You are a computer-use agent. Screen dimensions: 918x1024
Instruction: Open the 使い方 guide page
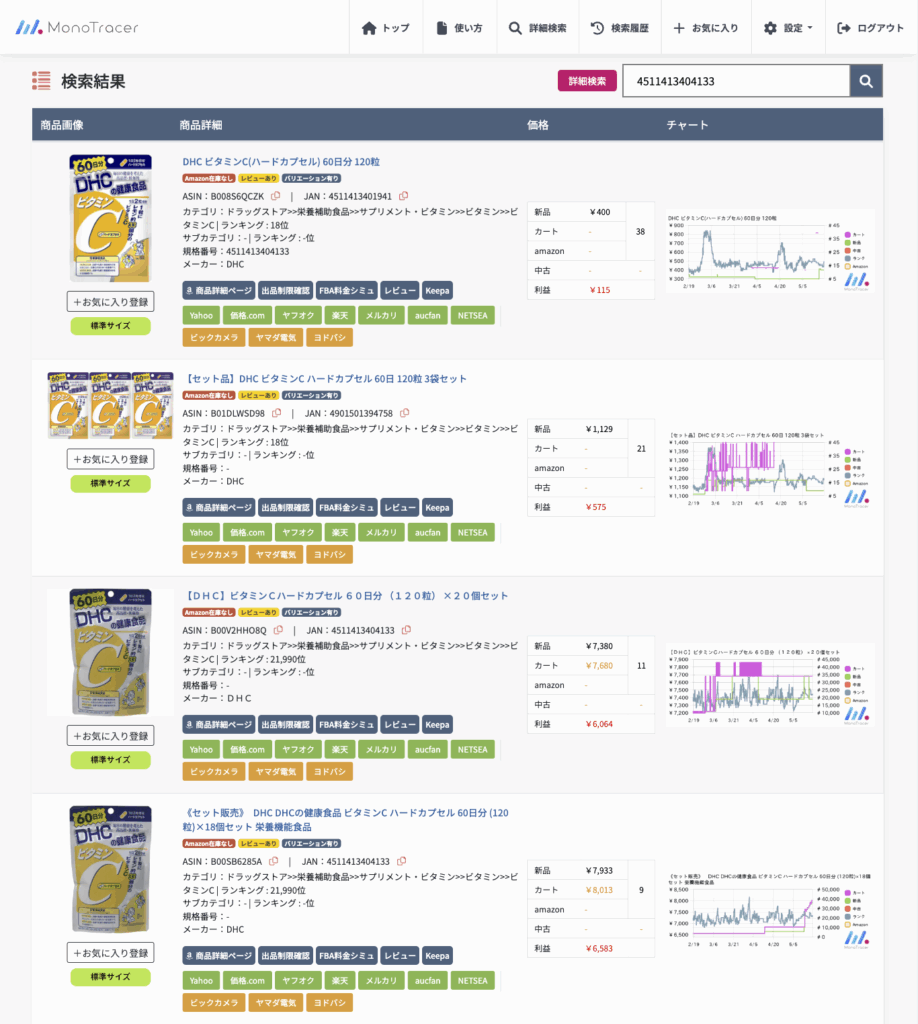[x=460, y=28]
